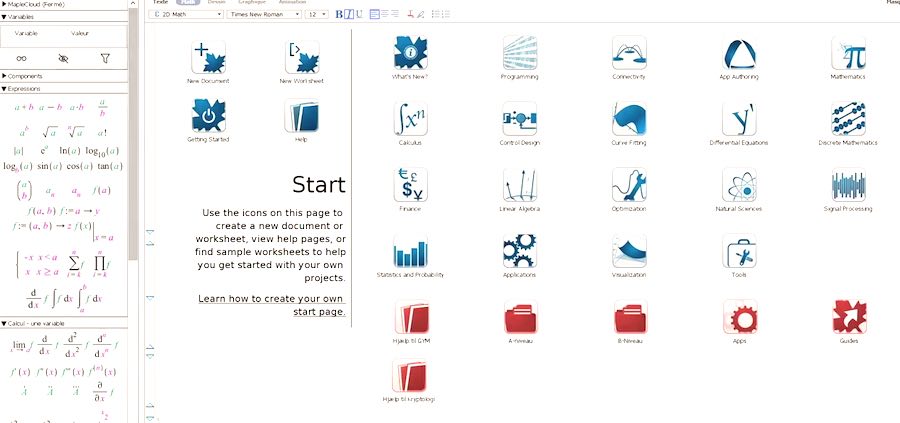Open the highlight color pen tool
900x423 pixels.
coord(421,14)
